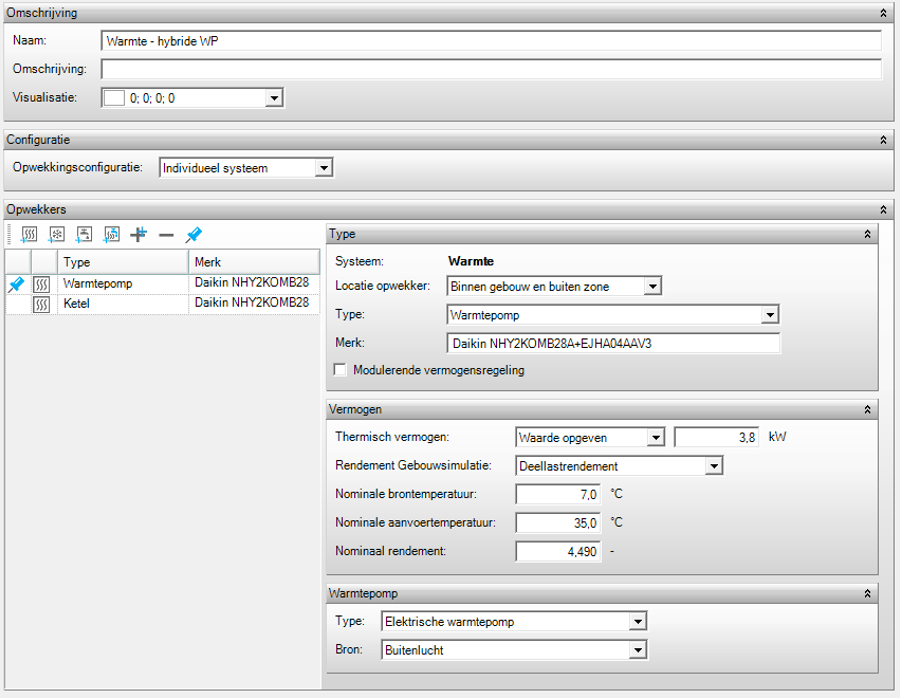Click Nominaal rendement field 4,490

[558, 552]
